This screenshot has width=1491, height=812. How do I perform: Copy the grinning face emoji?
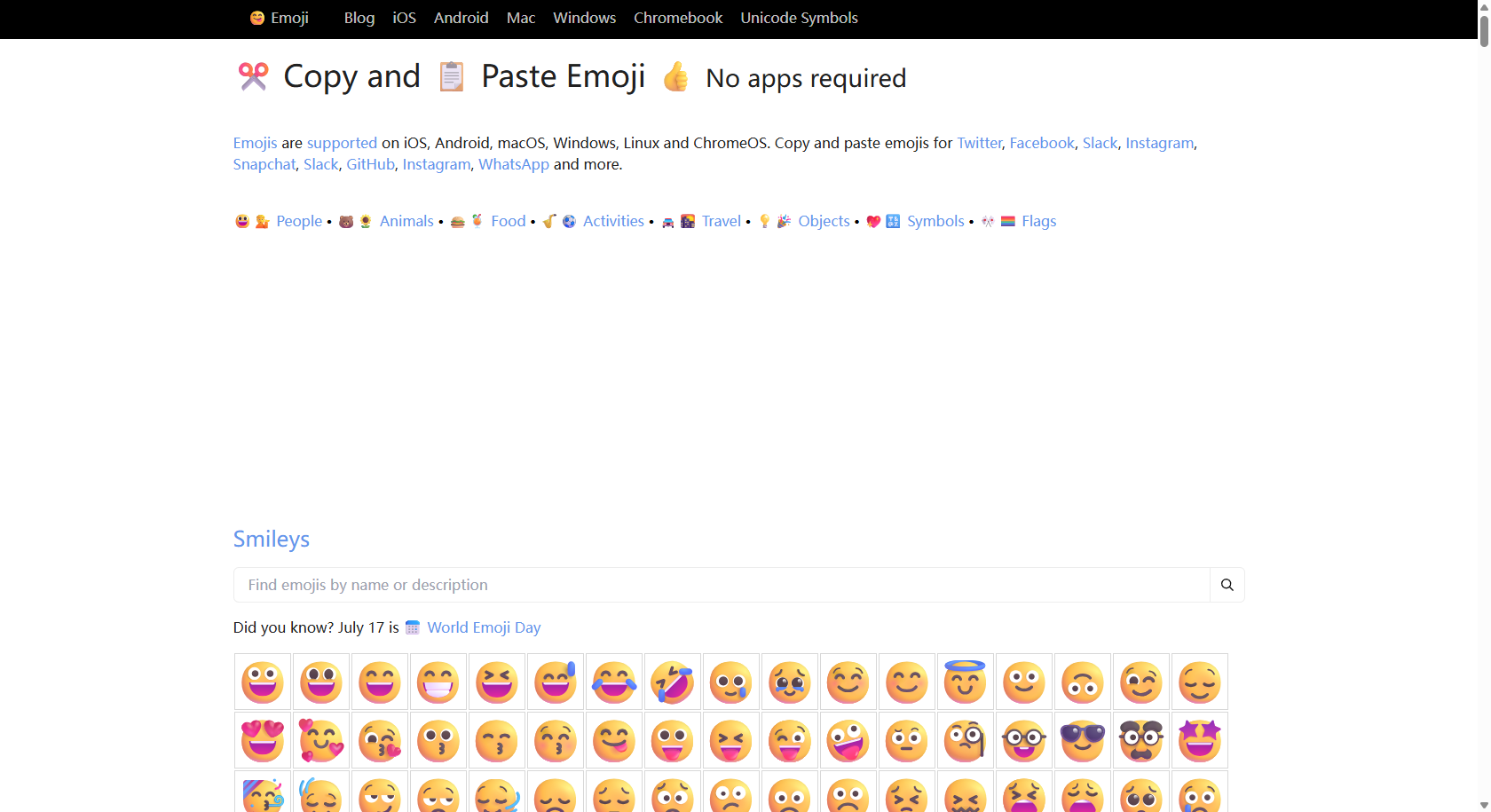point(262,682)
